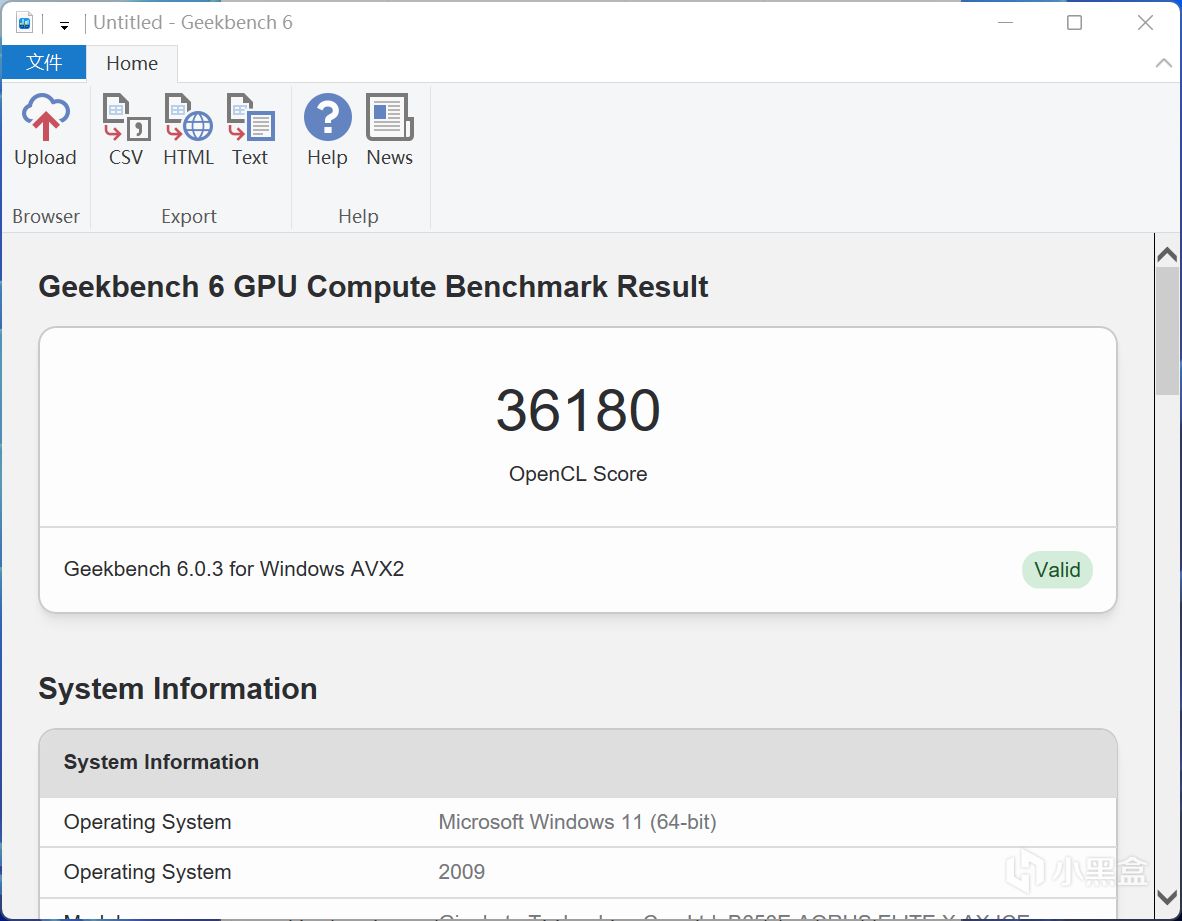
Task: Click the Valid badge
Action: 1057,570
